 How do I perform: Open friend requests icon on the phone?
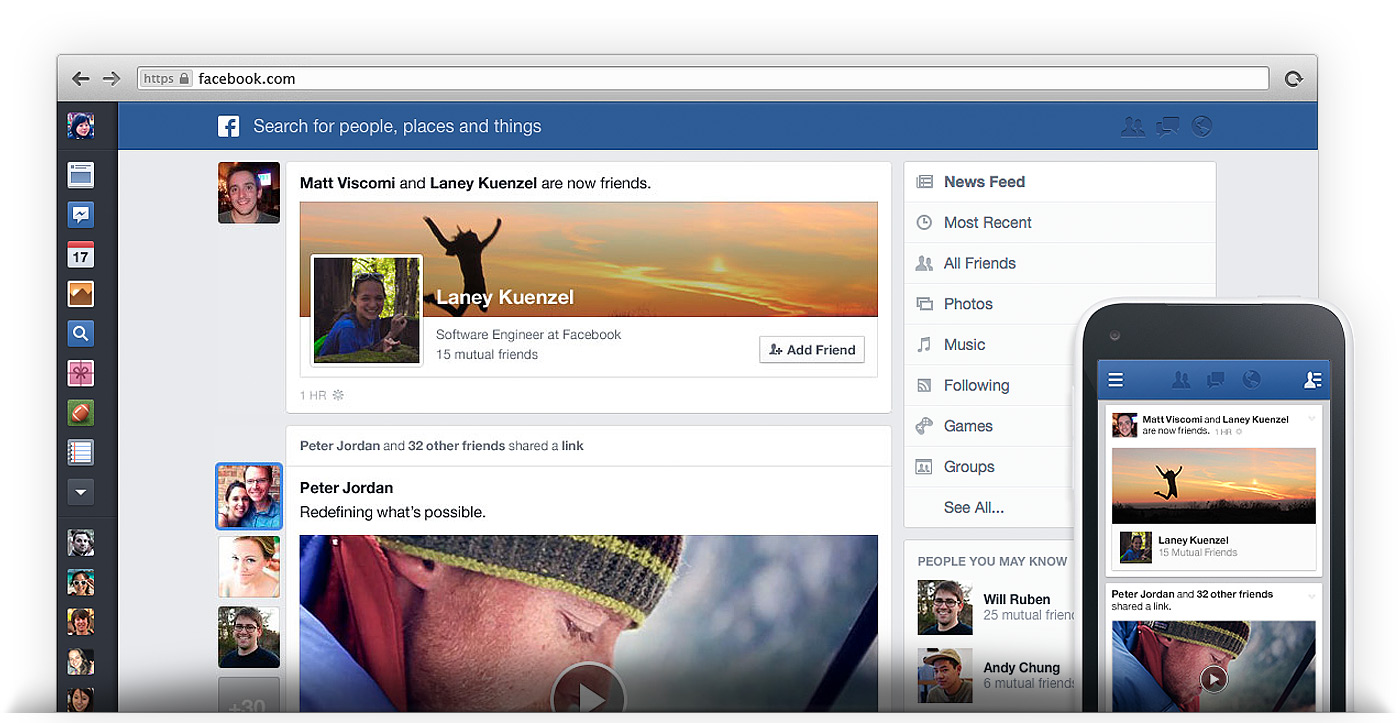point(1181,380)
